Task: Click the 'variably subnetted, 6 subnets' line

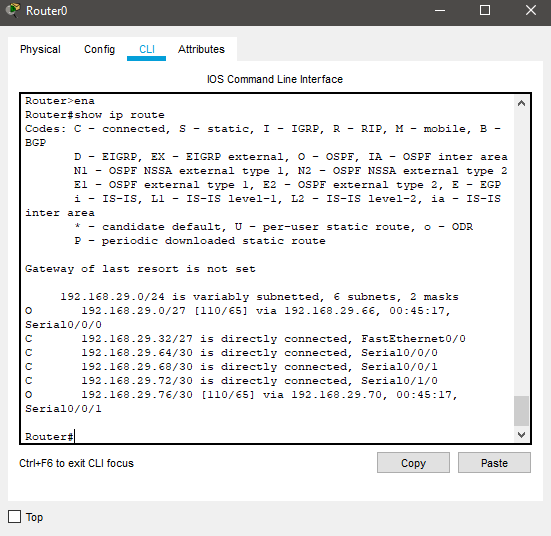Action: coord(259,297)
